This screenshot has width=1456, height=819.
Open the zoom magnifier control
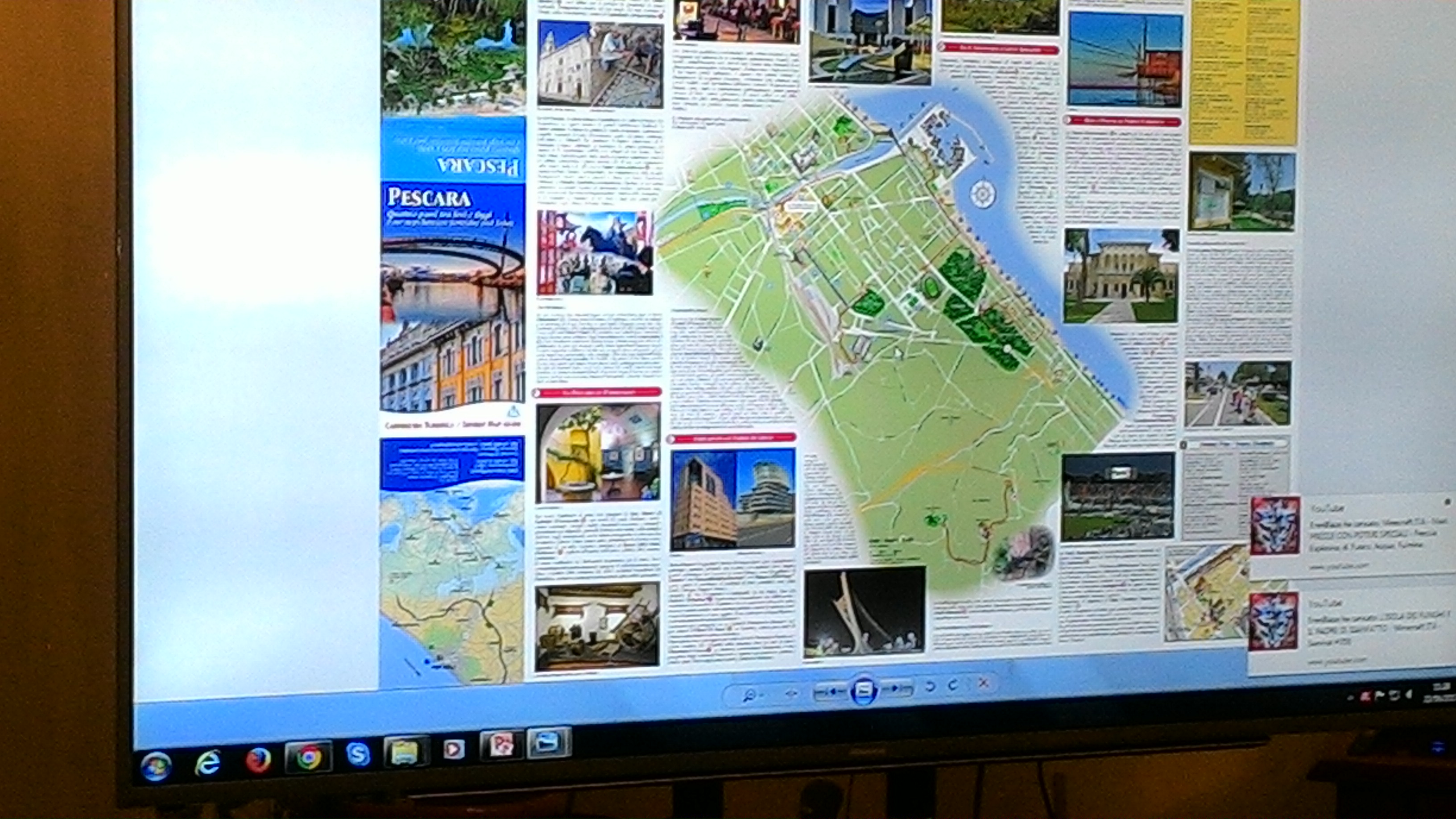[x=750, y=695]
